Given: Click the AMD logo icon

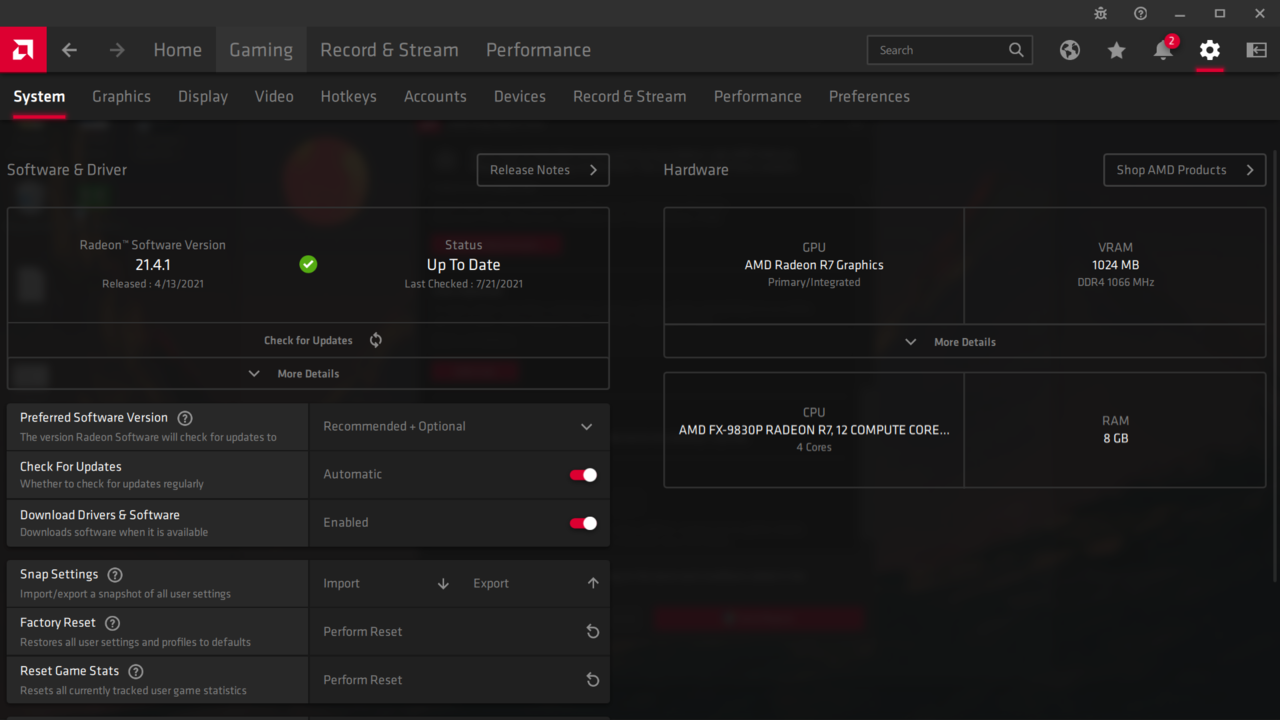Looking at the screenshot, I should tap(23, 50).
